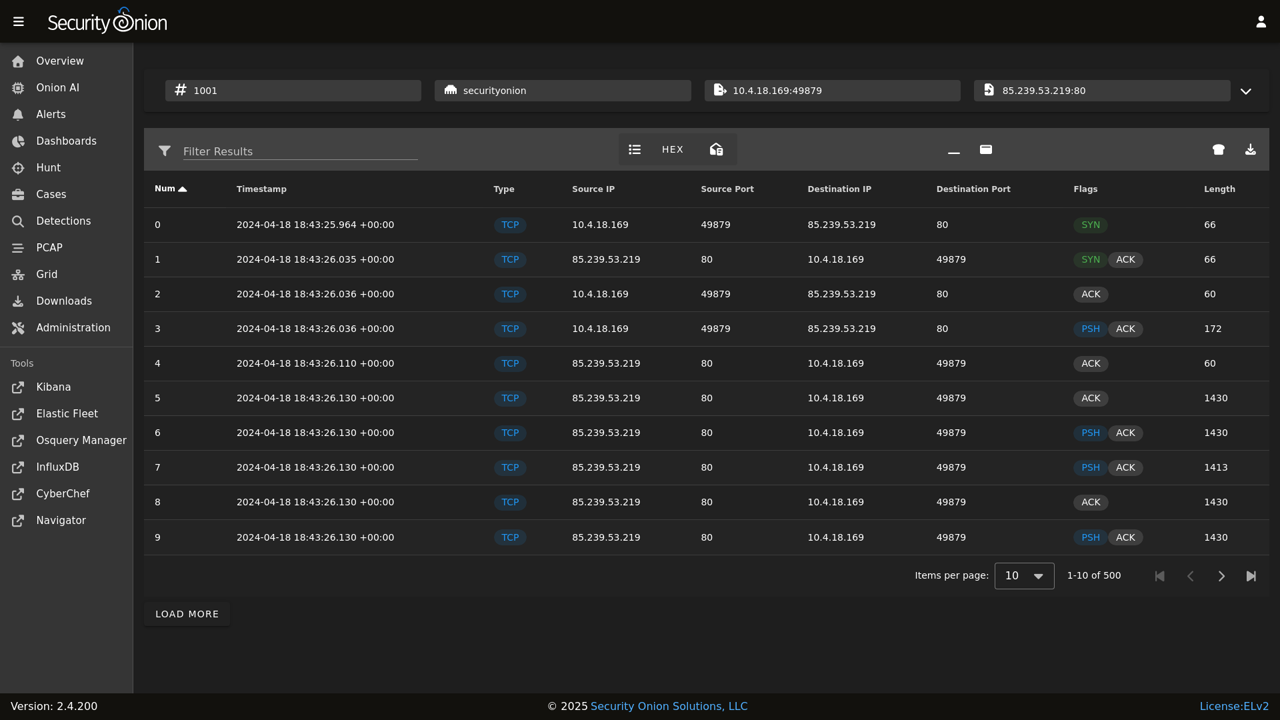Screen dimensions: 1280x720
Task: Toggle HEX view for packet data
Action: (672, 149)
